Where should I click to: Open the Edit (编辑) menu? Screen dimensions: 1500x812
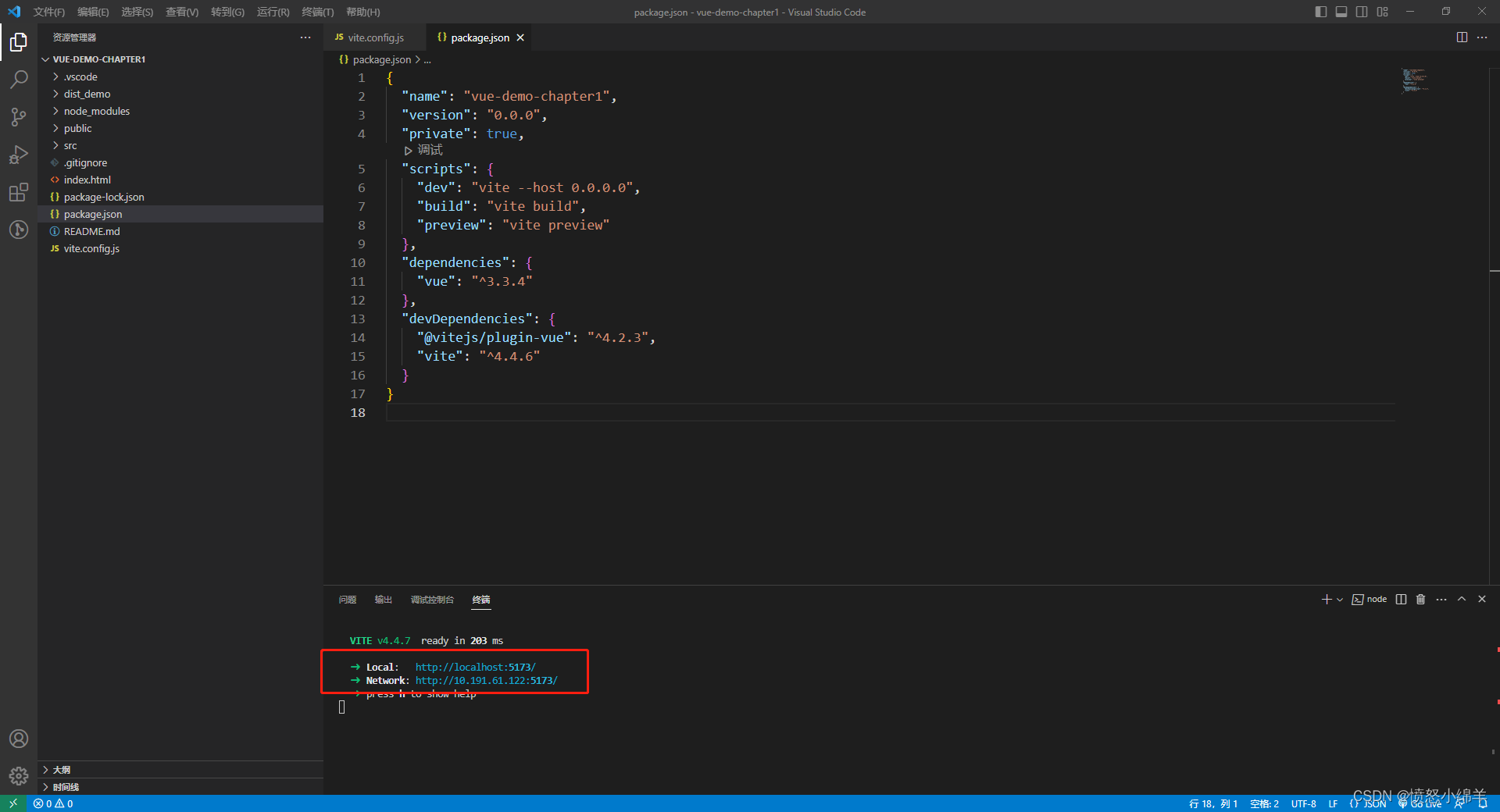pos(93,12)
